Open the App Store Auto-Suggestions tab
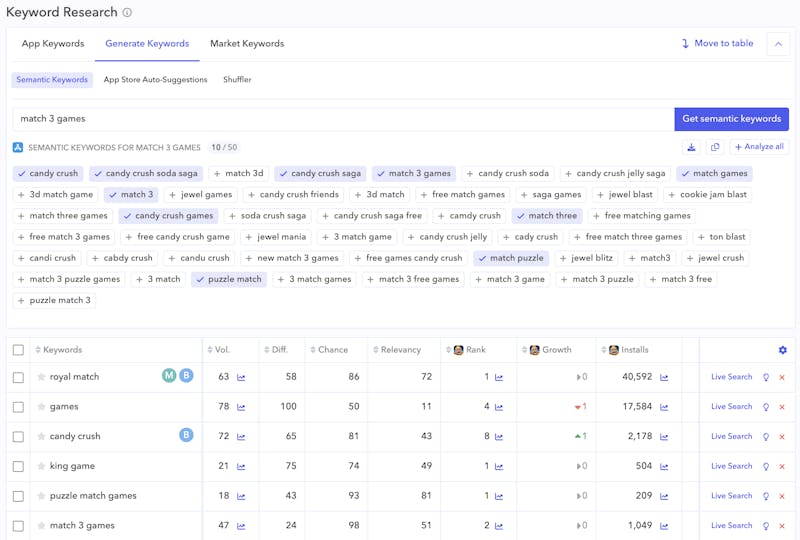 click(155, 80)
